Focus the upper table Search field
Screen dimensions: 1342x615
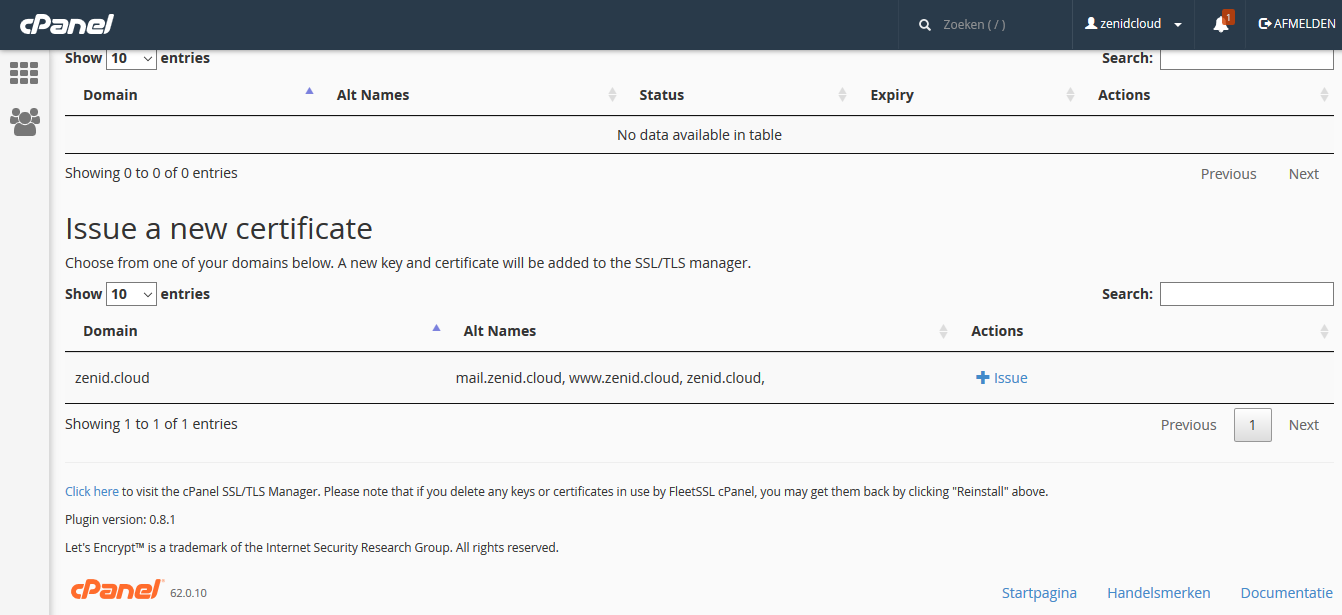click(1246, 58)
